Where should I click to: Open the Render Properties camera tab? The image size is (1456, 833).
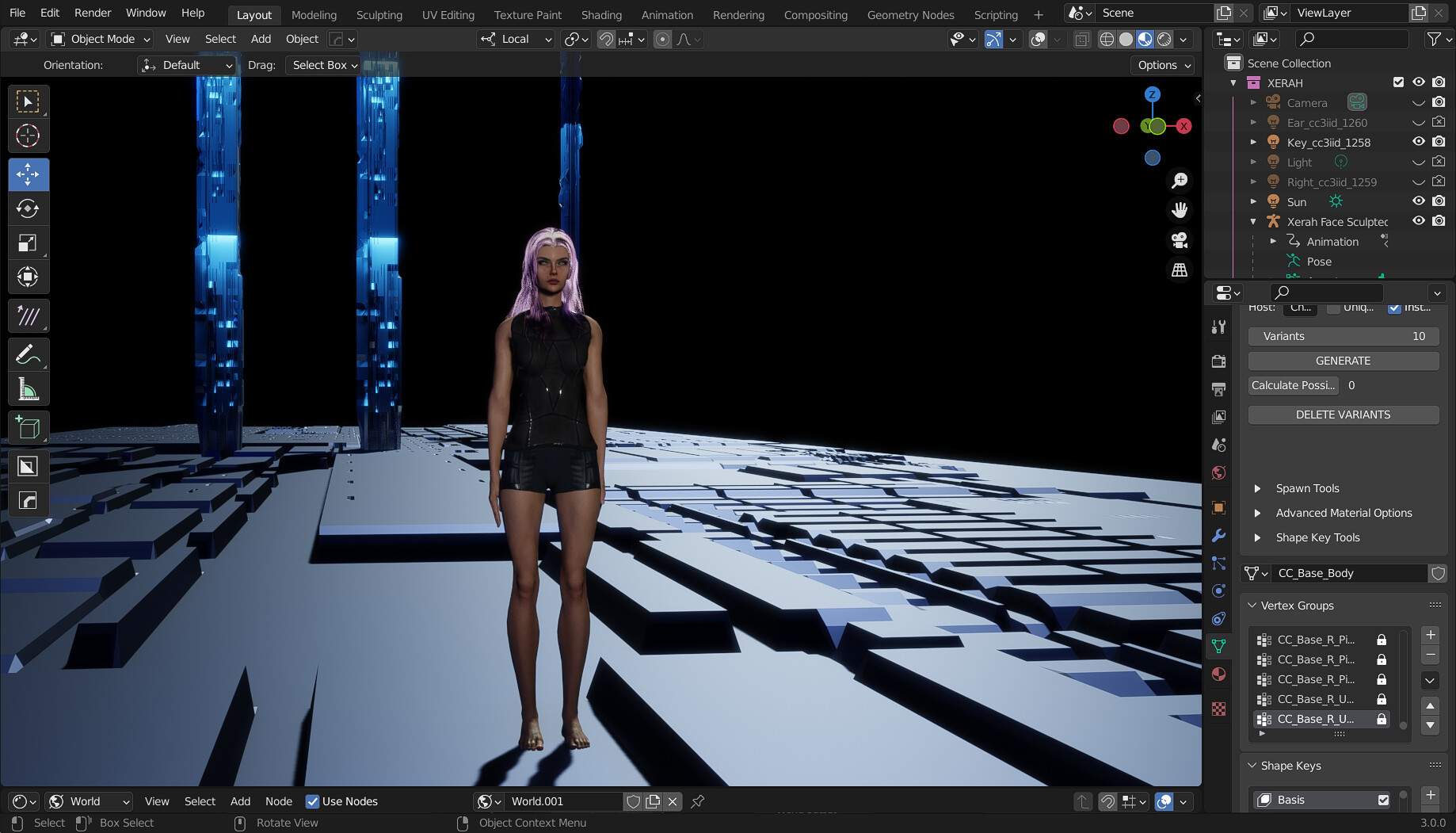coord(1218,361)
